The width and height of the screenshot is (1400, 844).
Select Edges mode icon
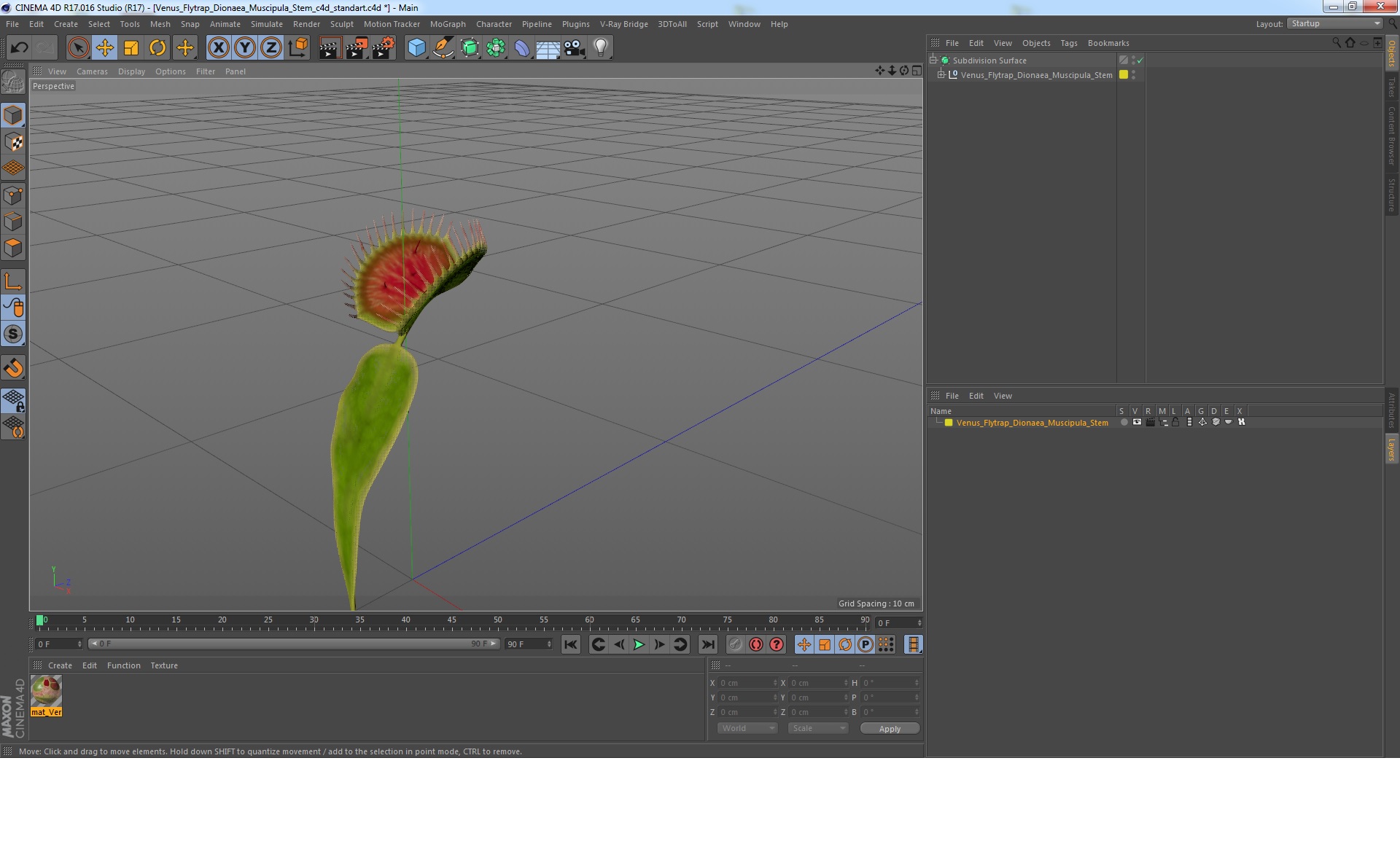13,222
